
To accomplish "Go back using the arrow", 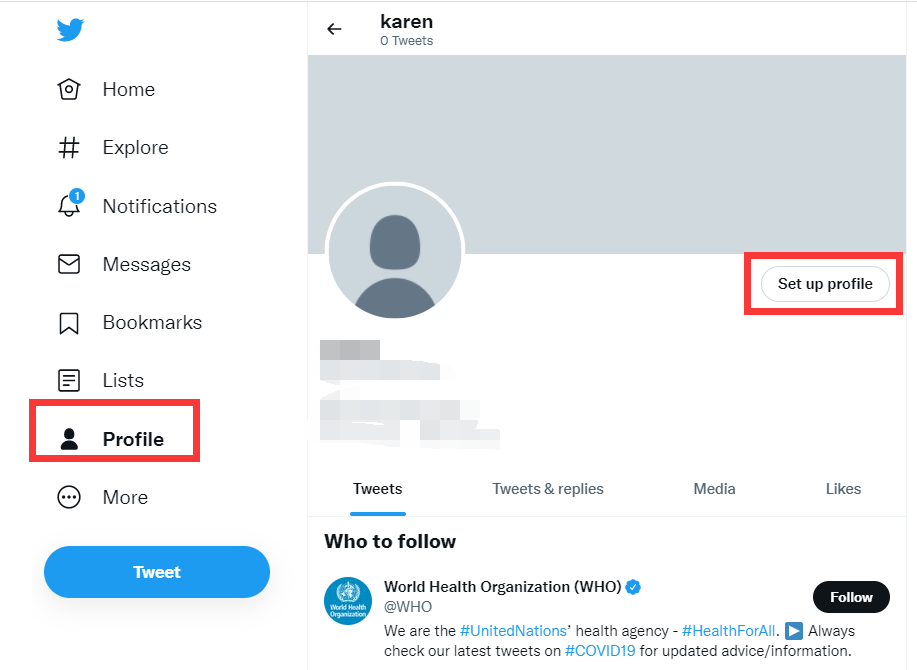I will pos(335,29).
